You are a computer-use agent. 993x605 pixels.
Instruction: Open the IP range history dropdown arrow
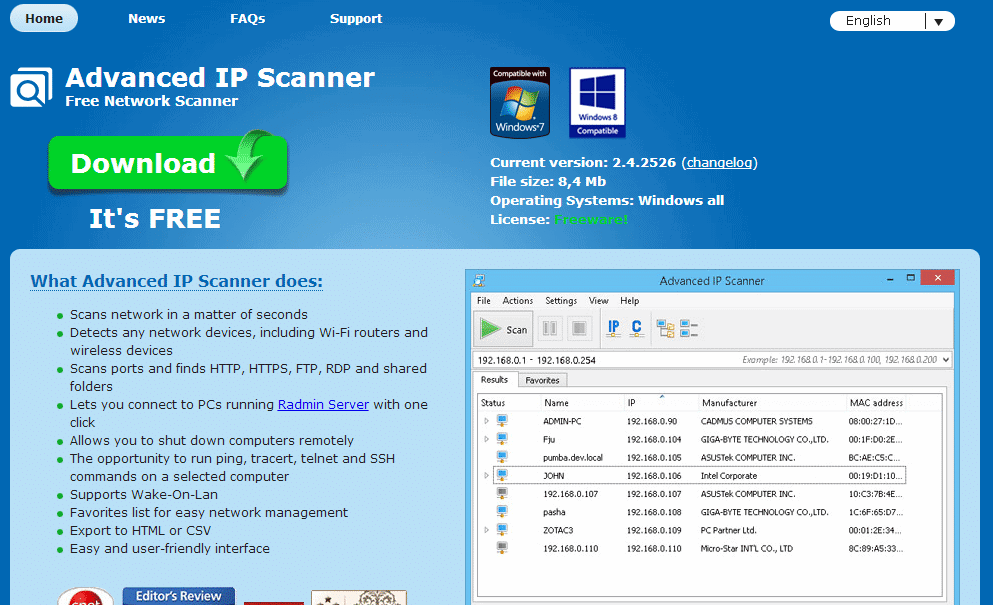point(946,360)
